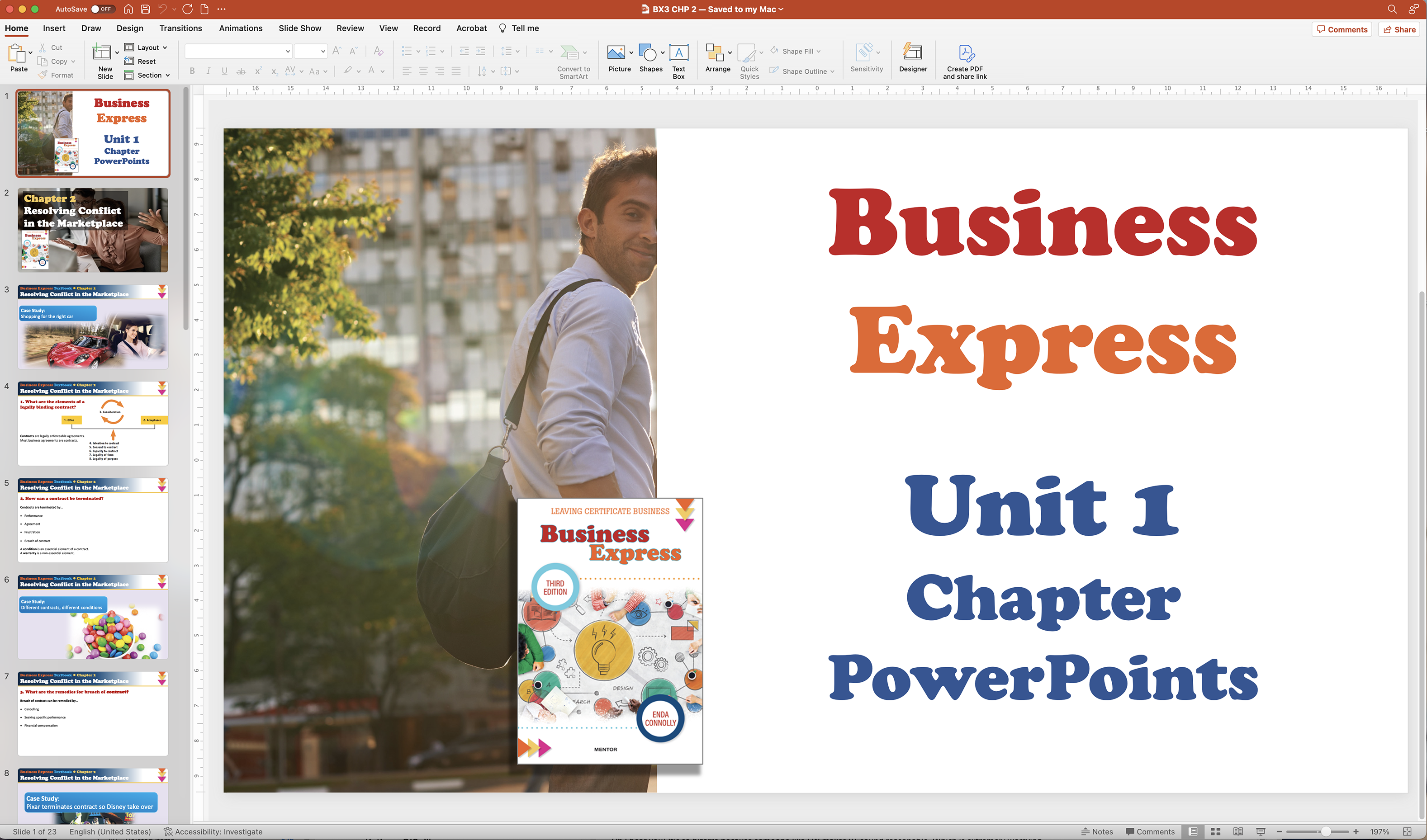This screenshot has width=1427, height=840.
Task: Click the text highlight color pen
Action: (x=348, y=71)
